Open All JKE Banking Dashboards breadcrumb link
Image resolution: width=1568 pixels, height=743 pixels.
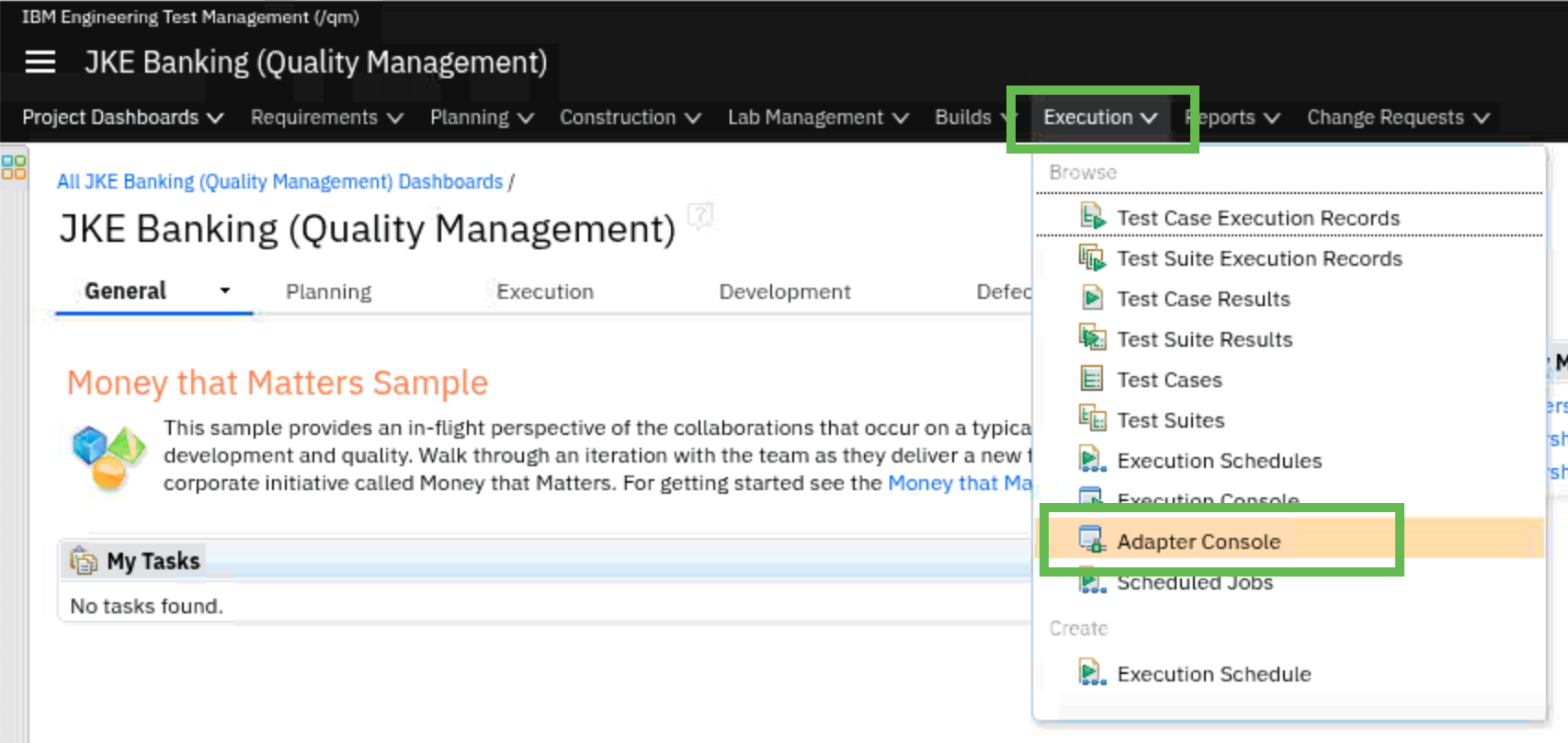(279, 182)
